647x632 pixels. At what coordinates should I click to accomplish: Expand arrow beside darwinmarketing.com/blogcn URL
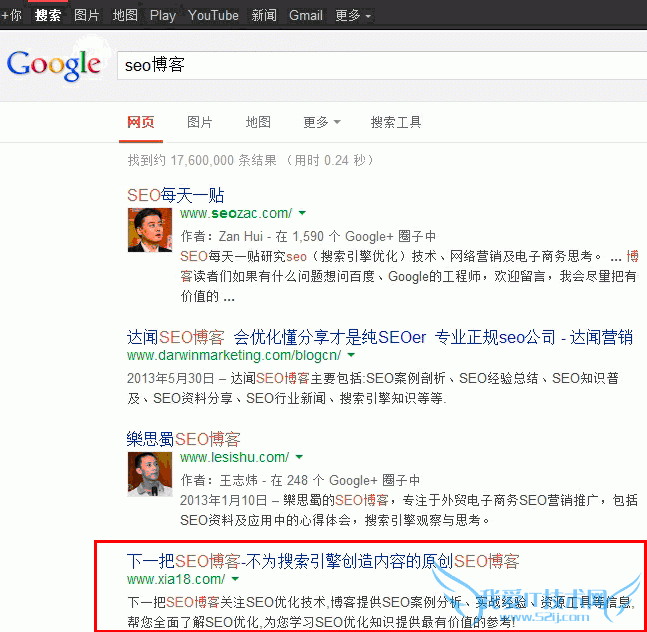click(351, 355)
